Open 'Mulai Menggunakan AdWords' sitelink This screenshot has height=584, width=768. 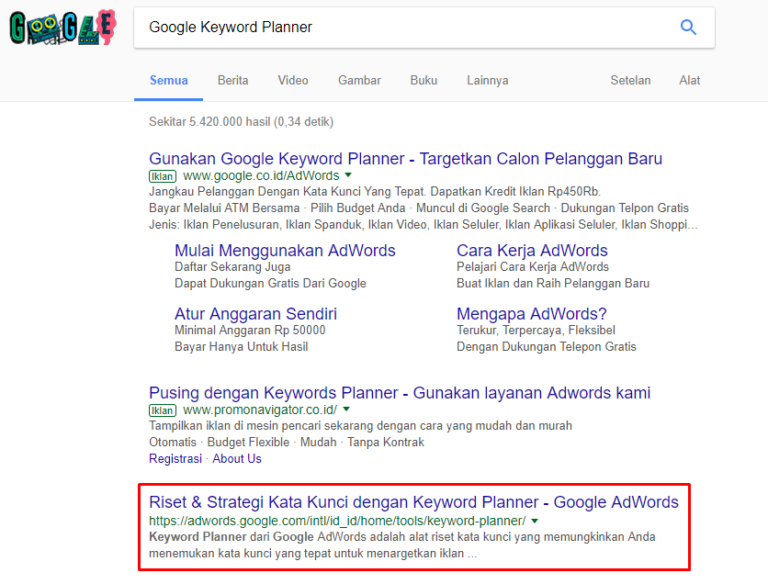285,250
